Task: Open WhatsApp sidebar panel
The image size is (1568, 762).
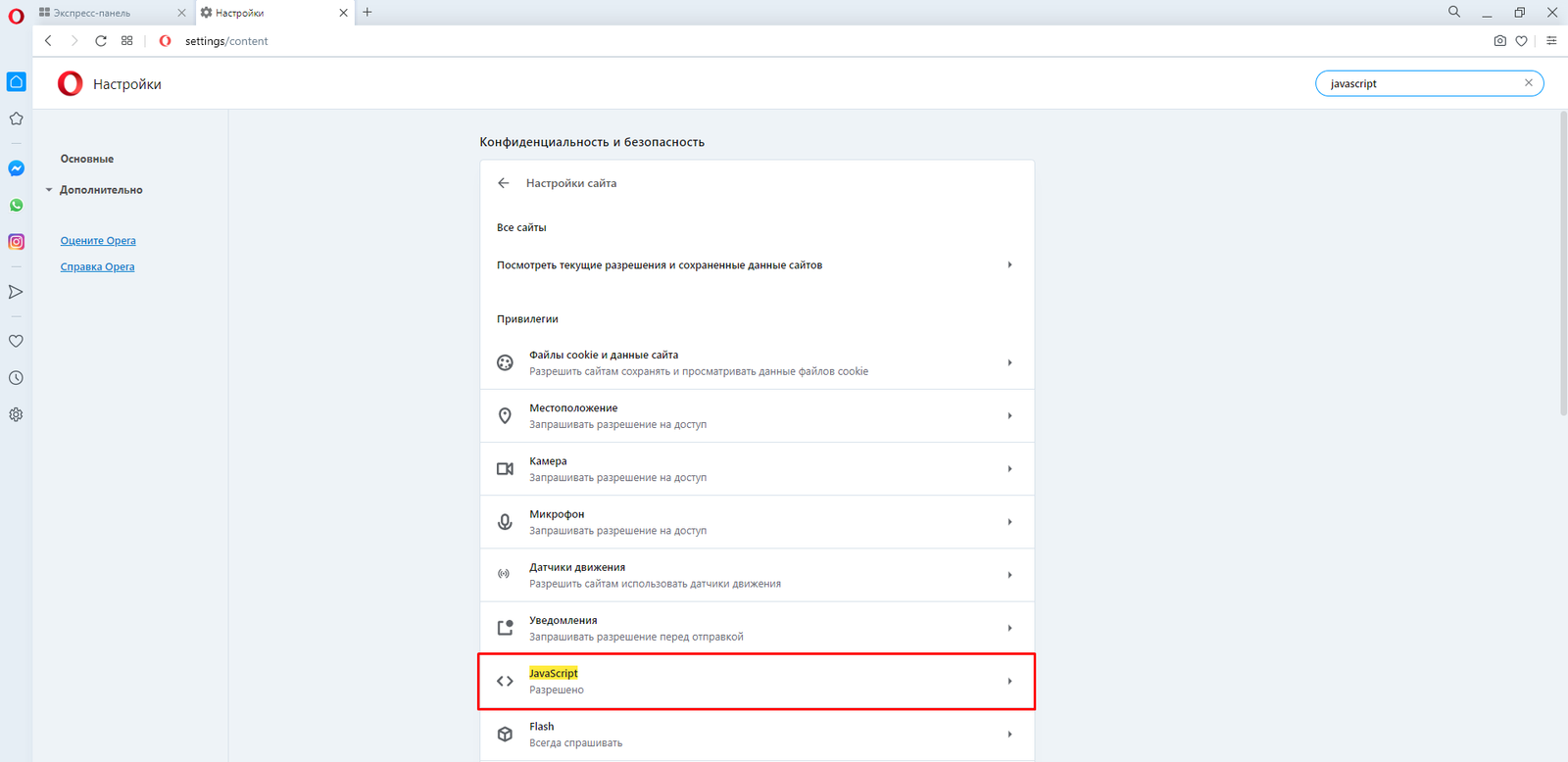Action: tap(16, 206)
